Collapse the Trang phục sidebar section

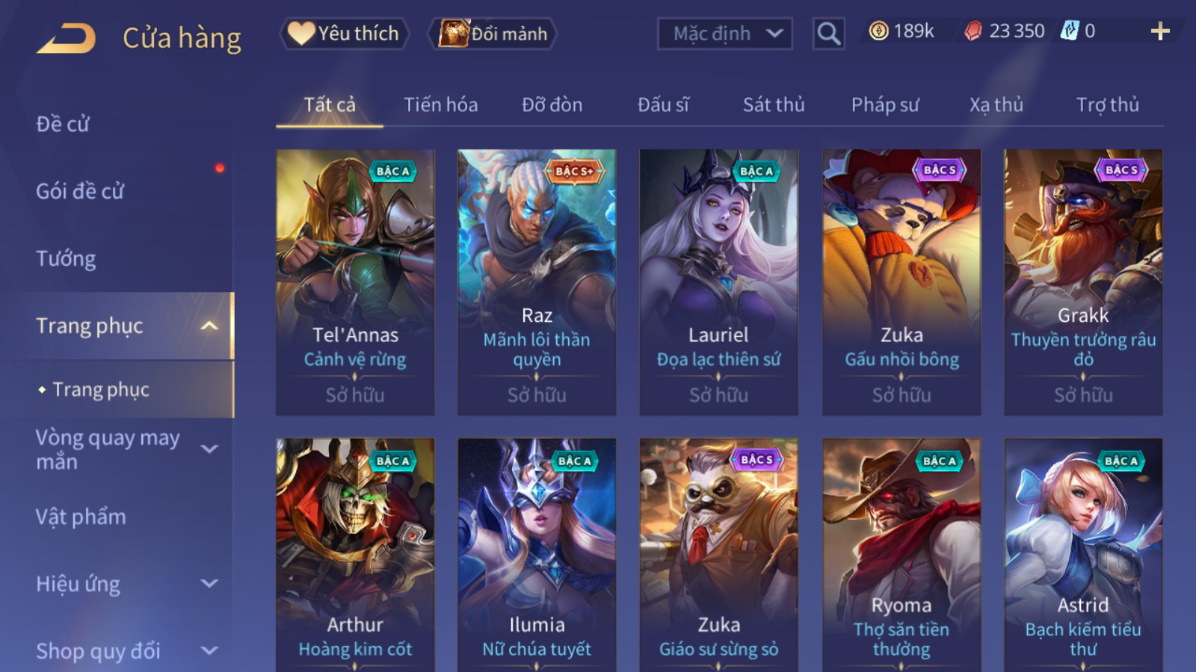click(209, 326)
